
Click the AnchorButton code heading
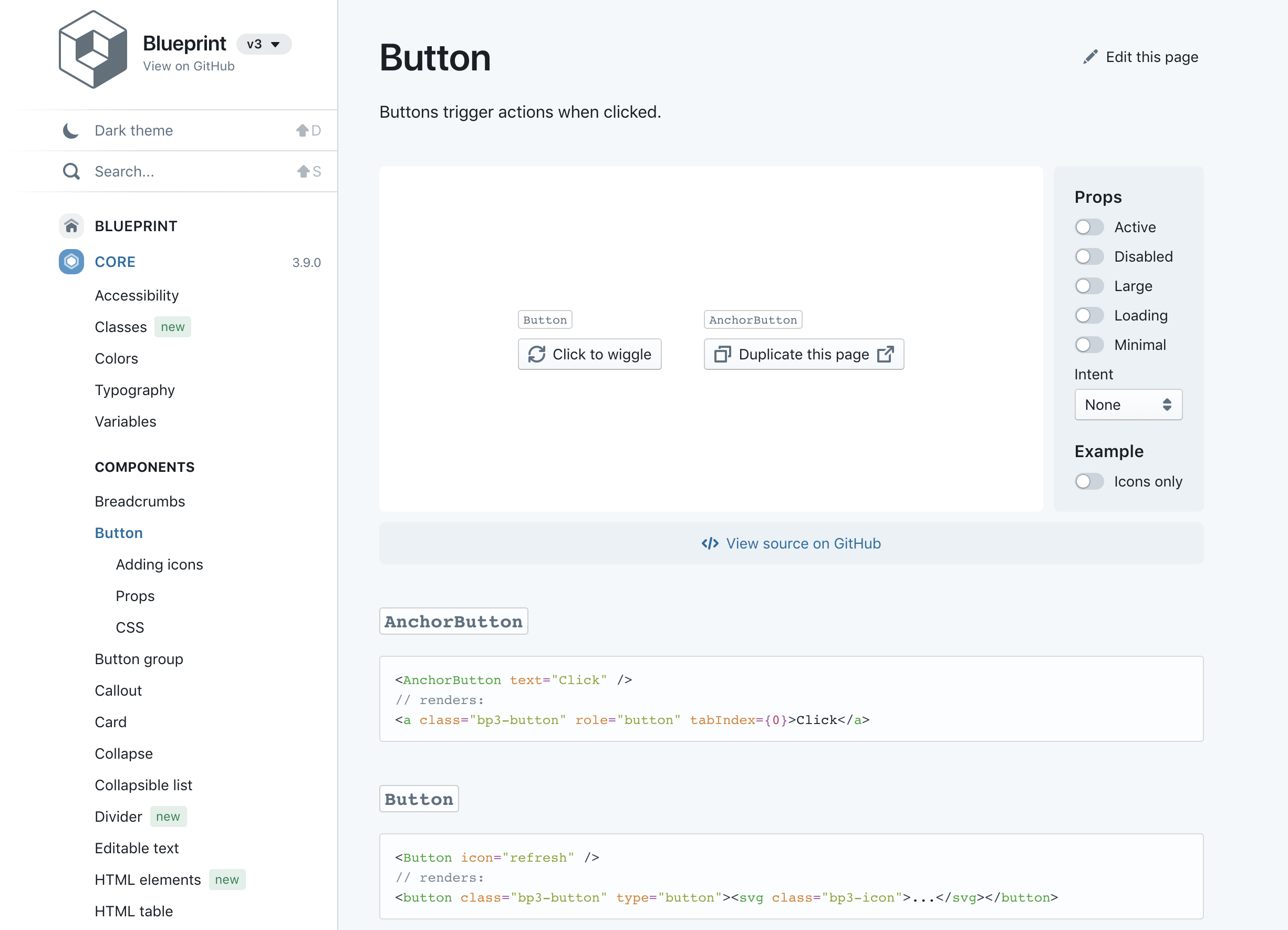point(453,622)
